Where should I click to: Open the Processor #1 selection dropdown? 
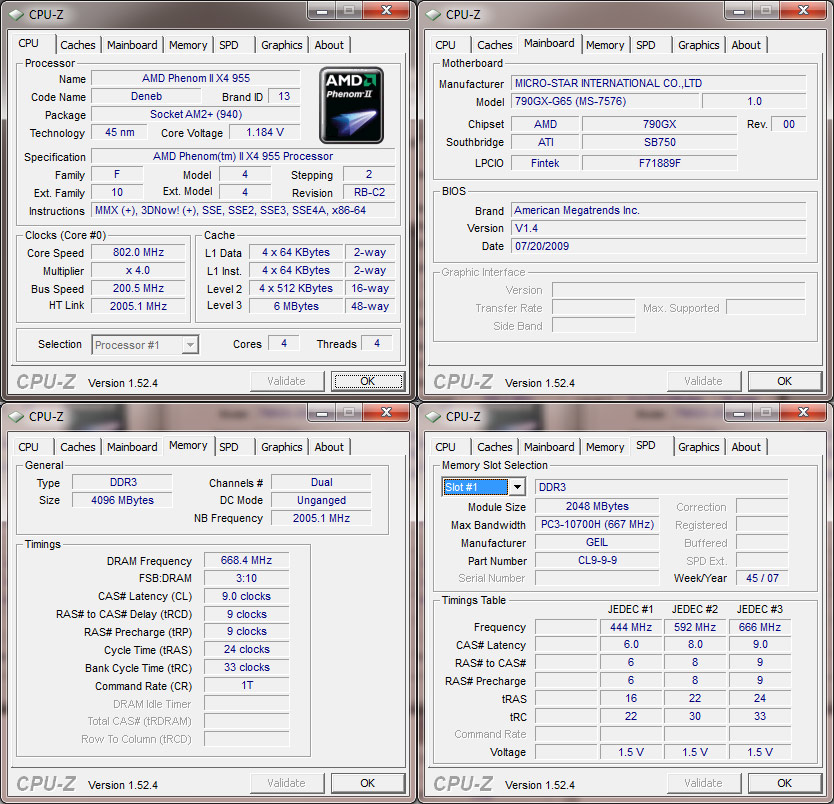pos(190,345)
